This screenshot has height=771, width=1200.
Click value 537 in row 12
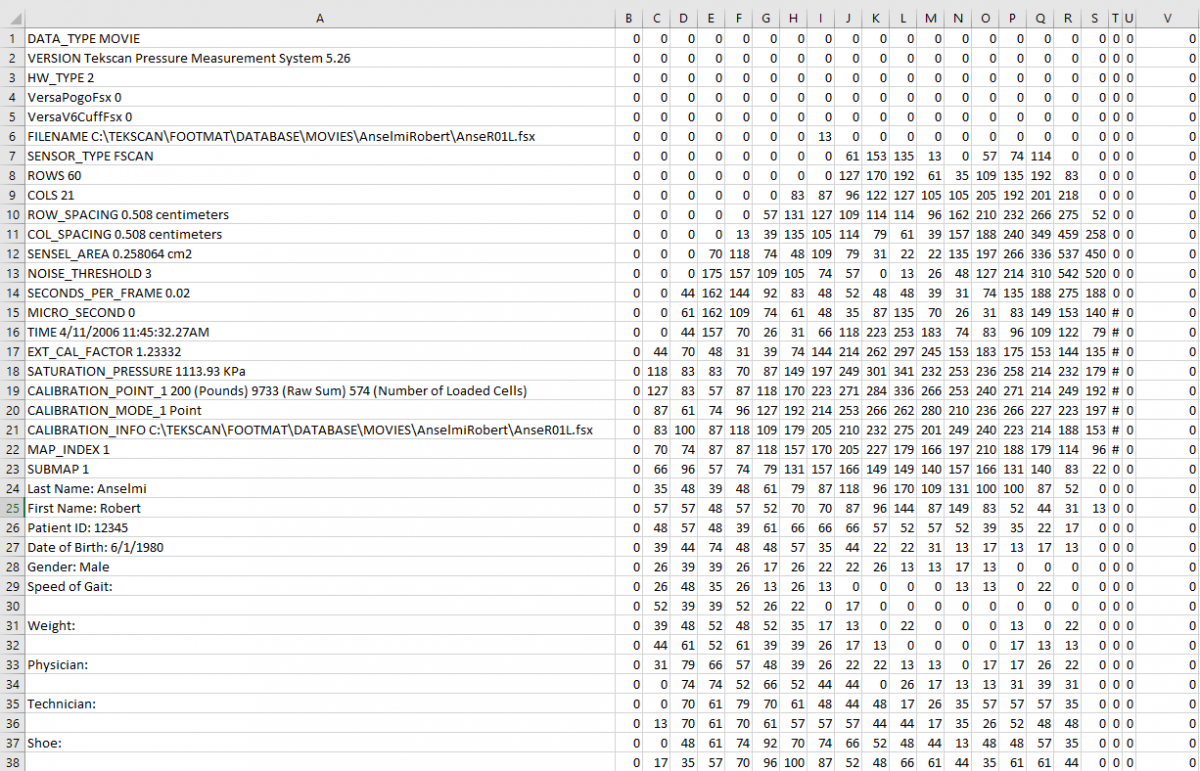coord(1067,253)
